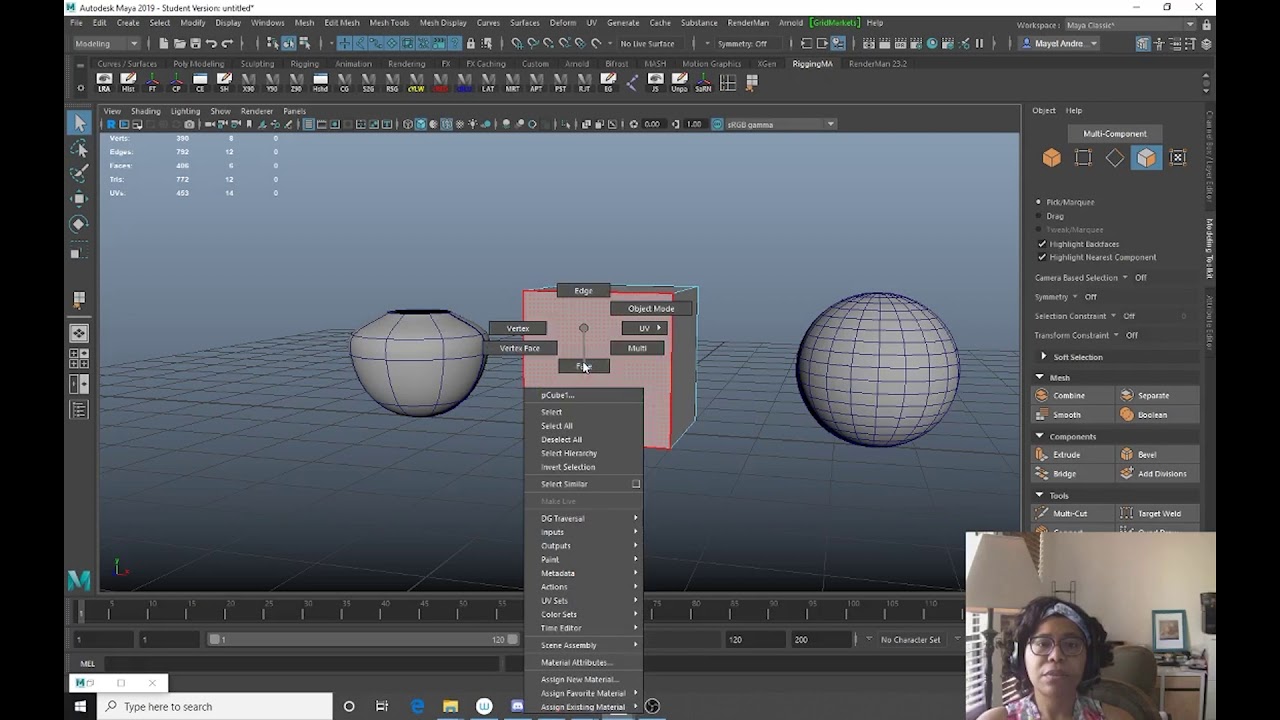
Task: Enable Highlight Backfaces checkbox
Action: click(x=1042, y=244)
